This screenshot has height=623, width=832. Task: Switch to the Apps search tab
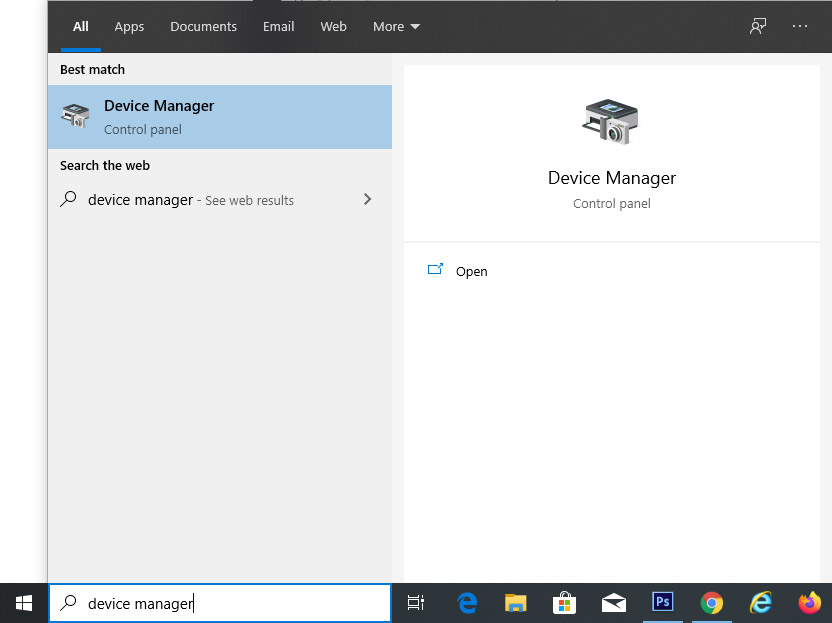click(x=129, y=26)
